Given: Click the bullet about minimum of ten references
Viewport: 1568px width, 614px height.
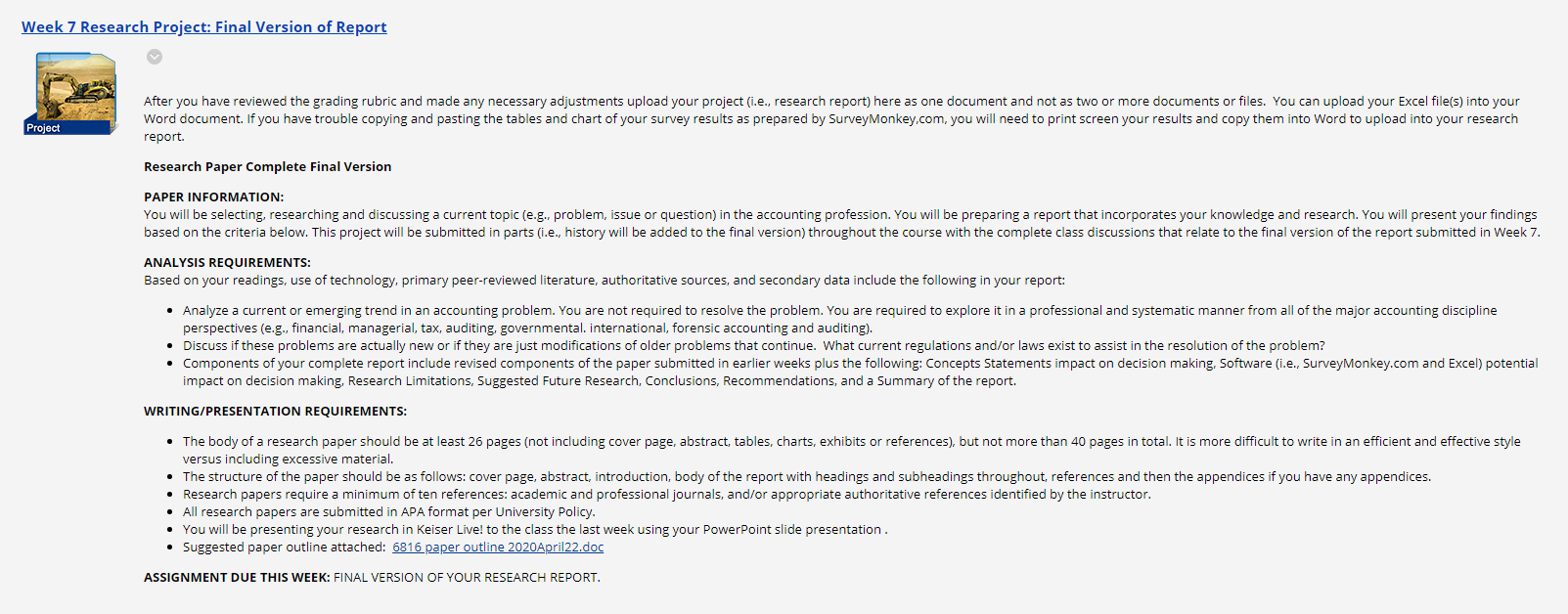Looking at the screenshot, I should (x=666, y=495).
